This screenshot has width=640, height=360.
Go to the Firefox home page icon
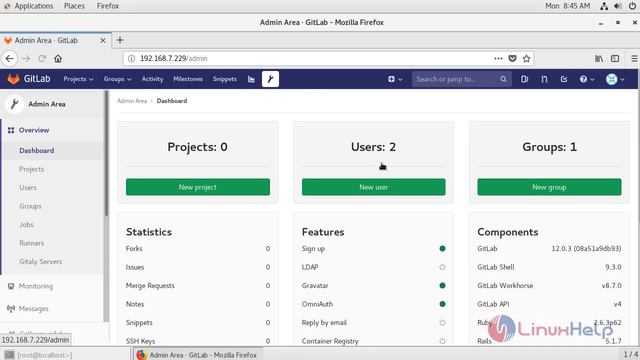(x=58, y=58)
